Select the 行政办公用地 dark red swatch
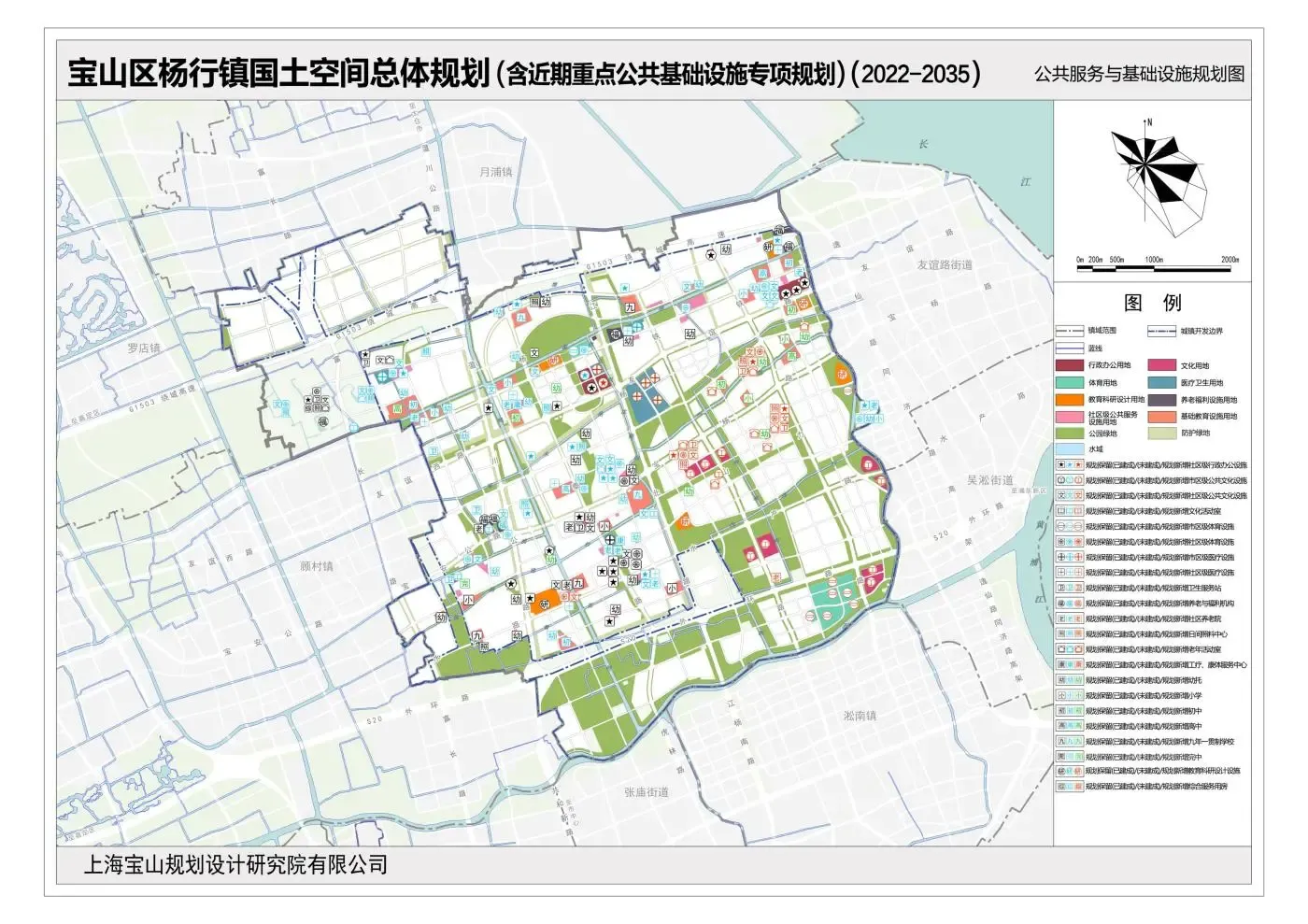Screen dimensions: 1308x924 tap(1069, 365)
